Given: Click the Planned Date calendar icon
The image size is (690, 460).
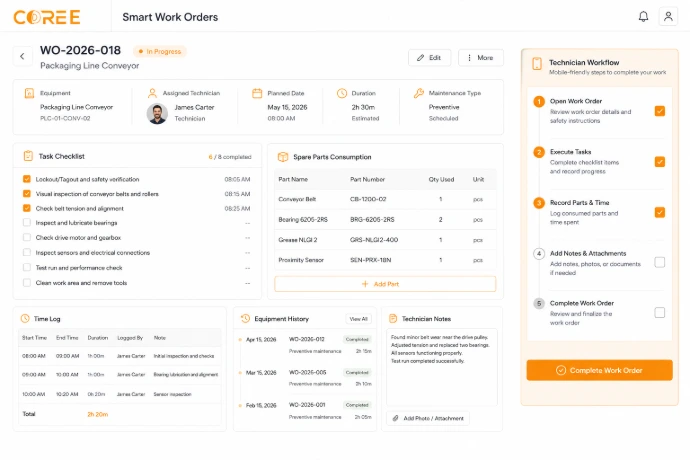Looking at the screenshot, I should [x=257, y=93].
